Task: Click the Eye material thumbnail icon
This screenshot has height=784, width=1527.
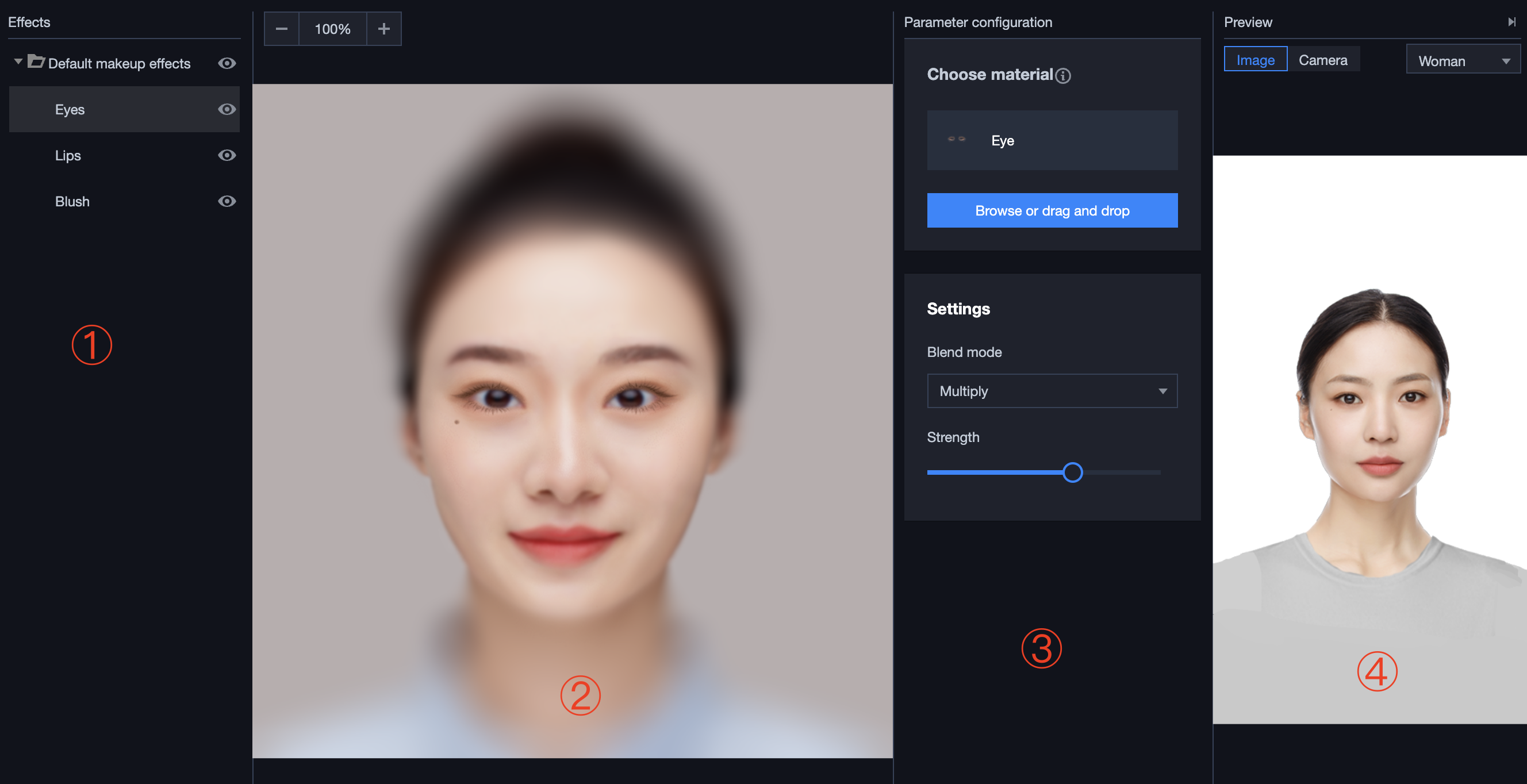Action: pyautogui.click(x=956, y=139)
